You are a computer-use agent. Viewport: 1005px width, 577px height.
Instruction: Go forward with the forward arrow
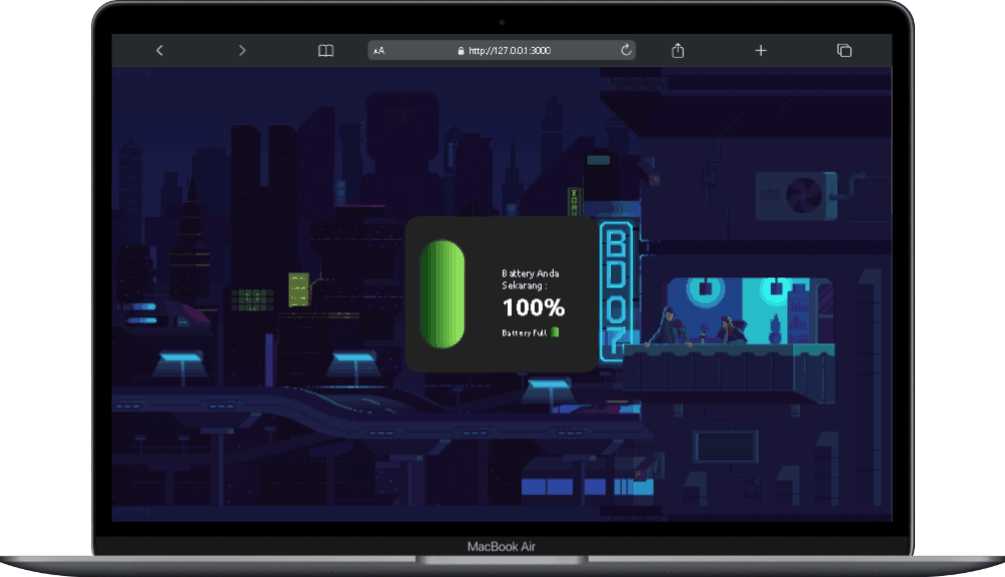pyautogui.click(x=242, y=50)
